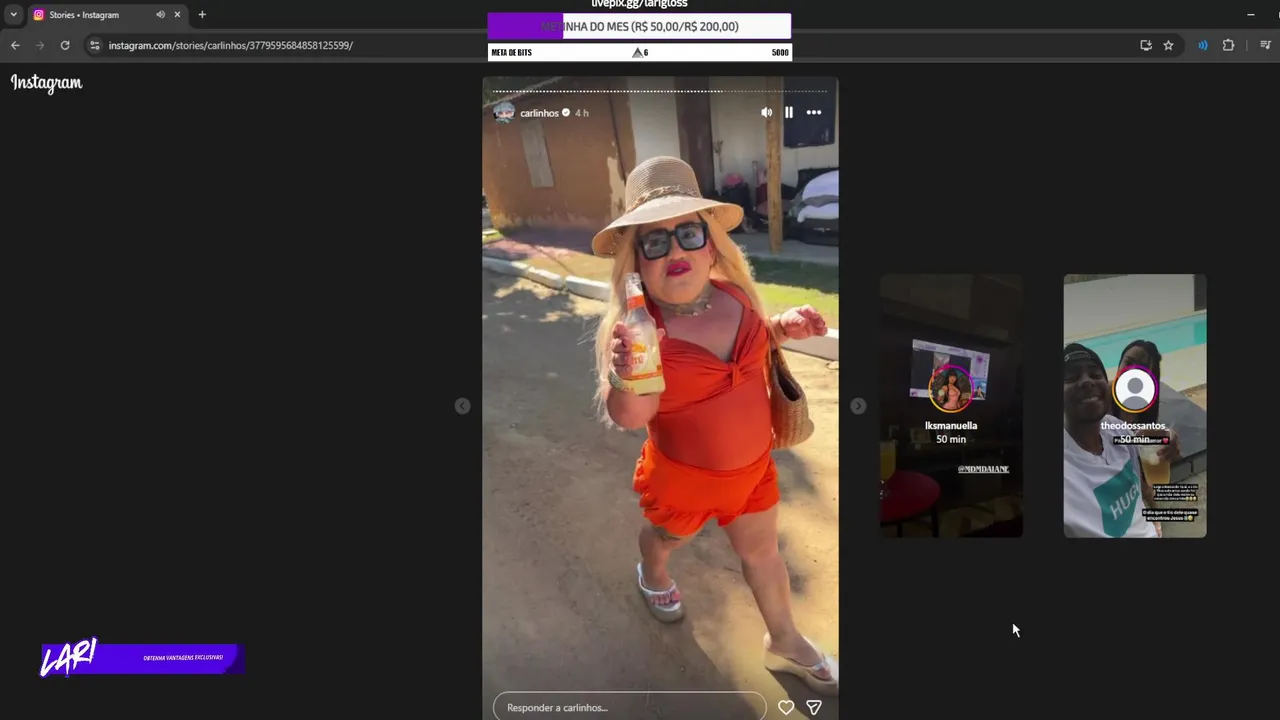Click the 'Responder a carlinhos...' reply field

click(x=630, y=707)
